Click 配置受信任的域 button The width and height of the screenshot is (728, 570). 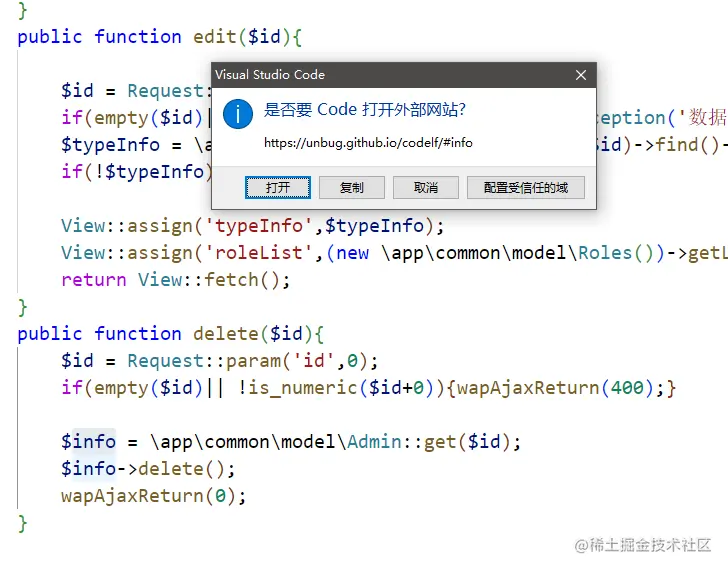[x=526, y=188]
